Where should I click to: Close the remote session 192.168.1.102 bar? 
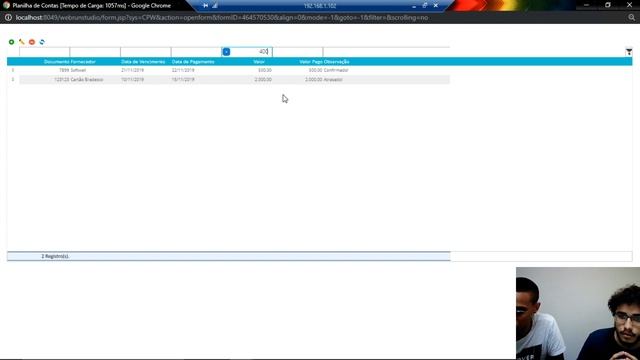[x=436, y=6]
